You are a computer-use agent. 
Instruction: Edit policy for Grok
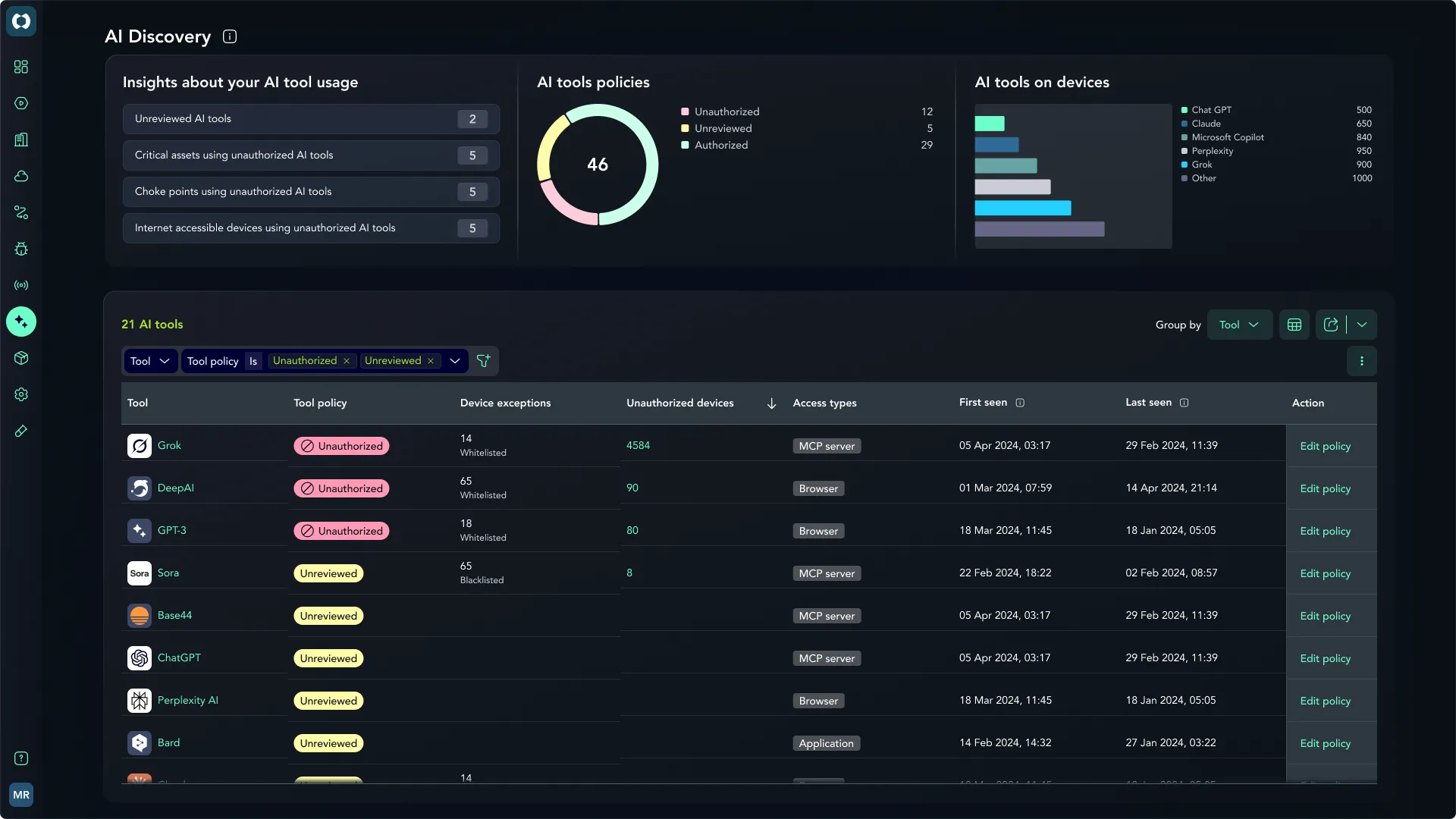1325,446
